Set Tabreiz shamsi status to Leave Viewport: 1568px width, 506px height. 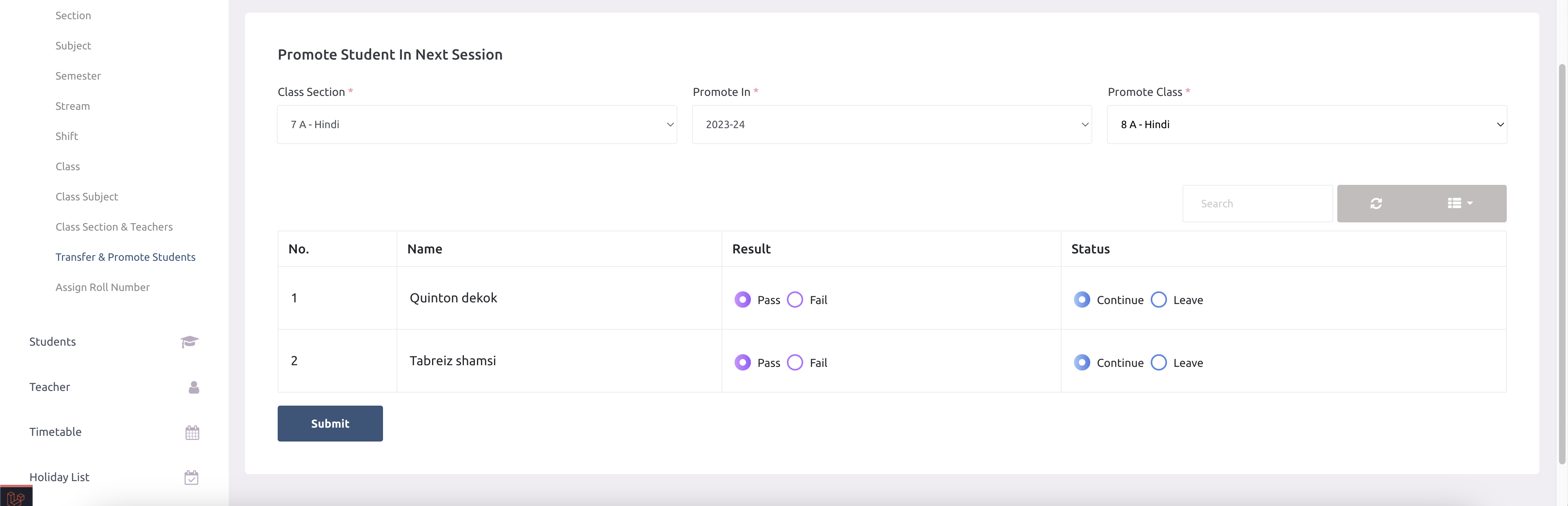(x=1158, y=362)
